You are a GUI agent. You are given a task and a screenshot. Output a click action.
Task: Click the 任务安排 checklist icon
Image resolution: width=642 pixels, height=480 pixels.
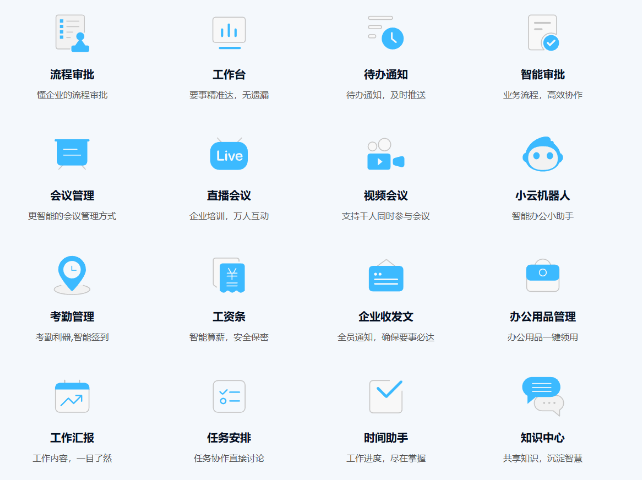coord(229,397)
